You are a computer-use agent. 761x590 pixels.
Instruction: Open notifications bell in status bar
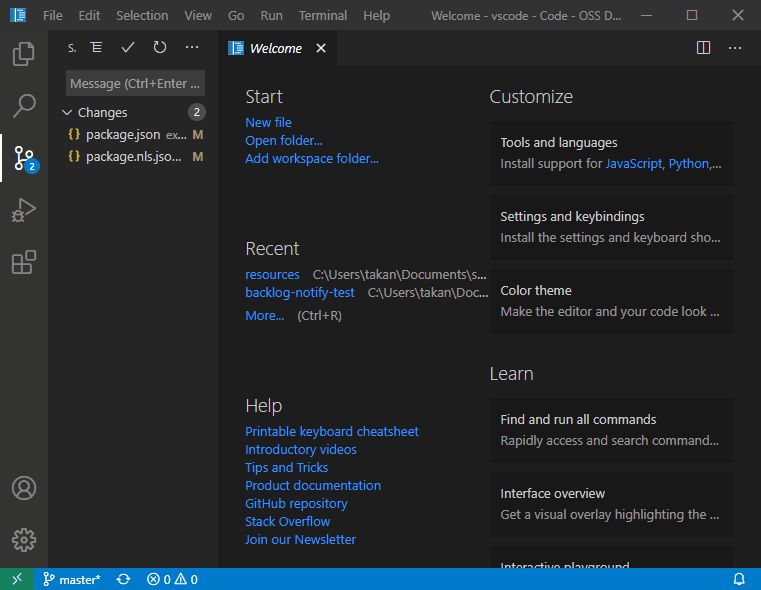pos(739,579)
